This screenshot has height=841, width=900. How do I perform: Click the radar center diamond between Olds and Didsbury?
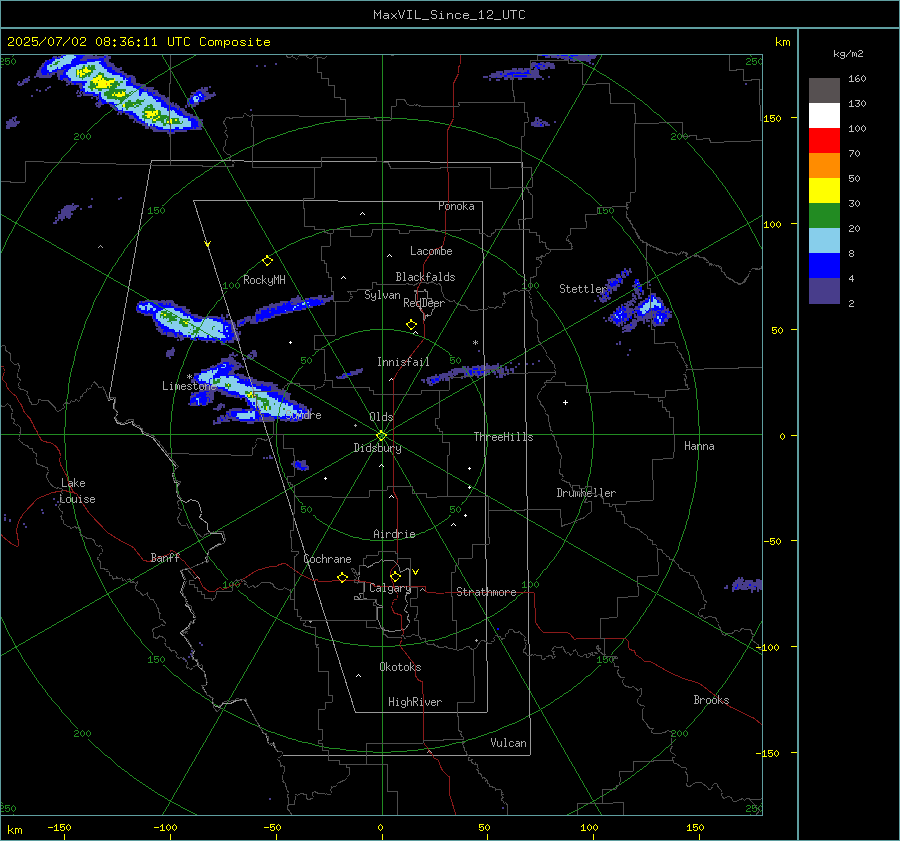click(382, 436)
